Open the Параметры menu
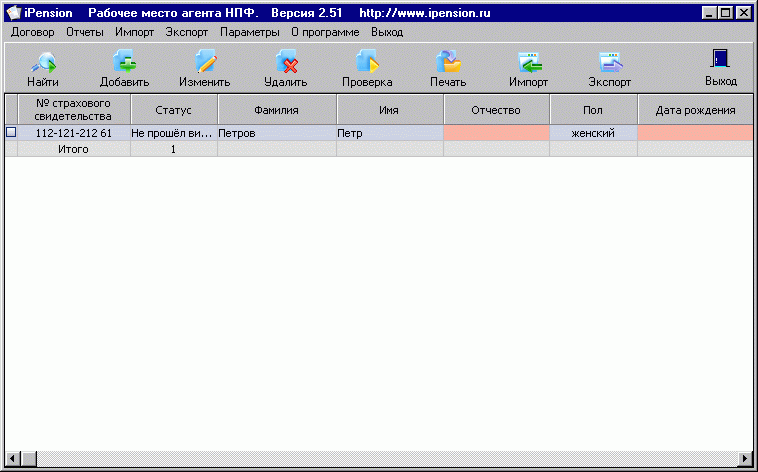 coord(249,32)
